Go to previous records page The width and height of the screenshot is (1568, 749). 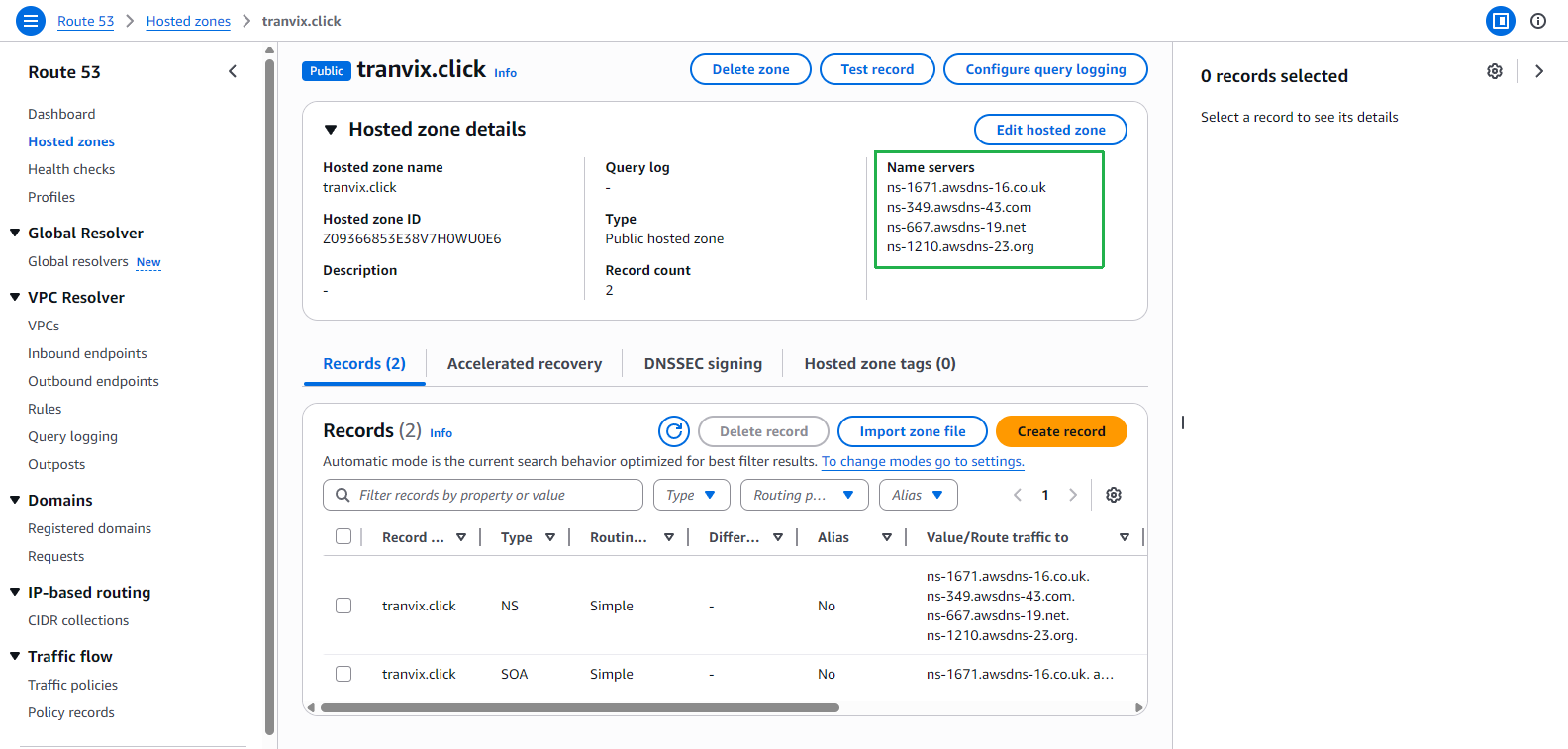pyautogui.click(x=1018, y=495)
